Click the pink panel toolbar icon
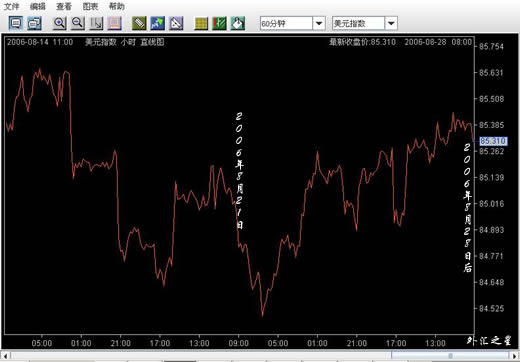 tap(115, 23)
